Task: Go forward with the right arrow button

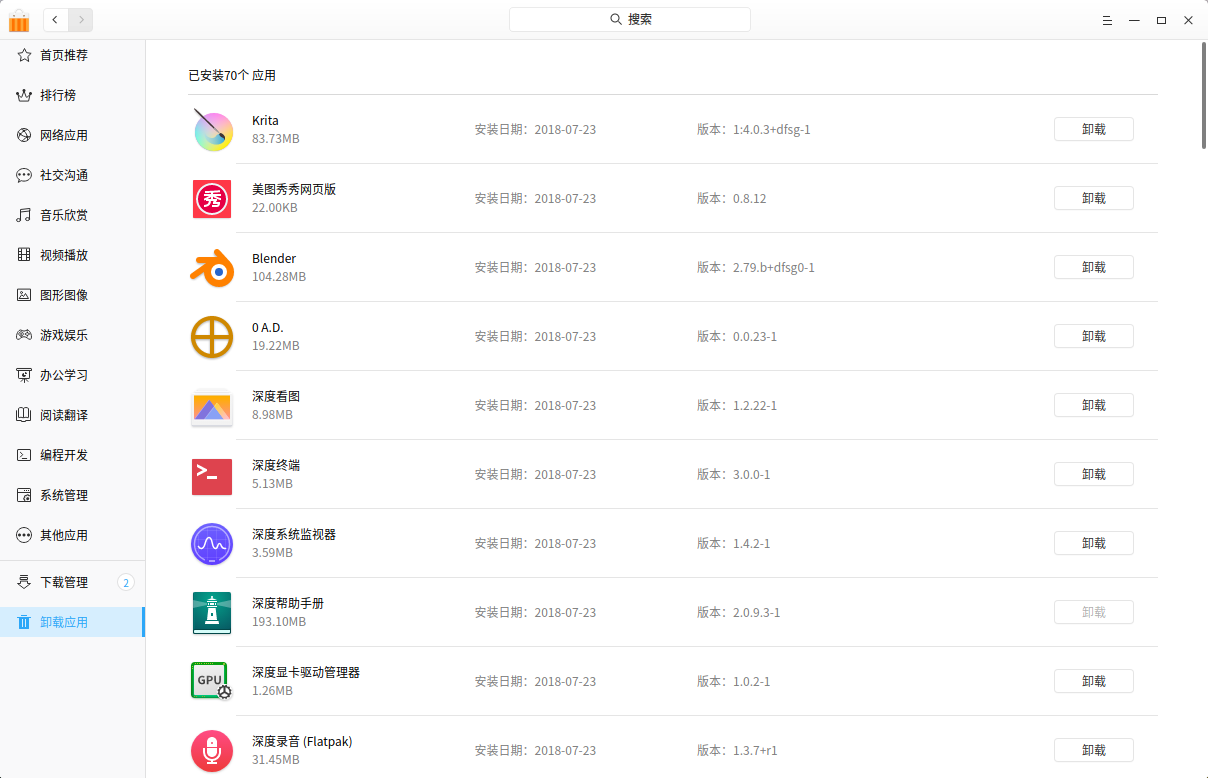Action: (81, 19)
